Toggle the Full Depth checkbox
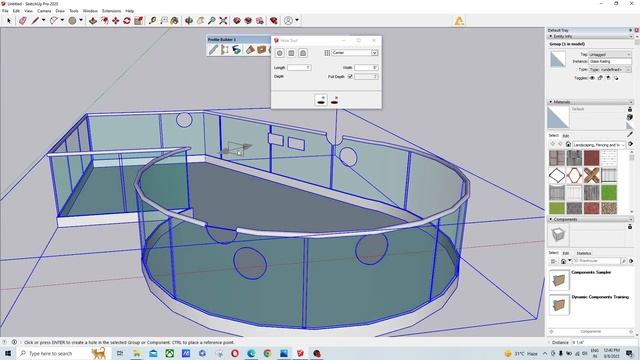 point(350,76)
